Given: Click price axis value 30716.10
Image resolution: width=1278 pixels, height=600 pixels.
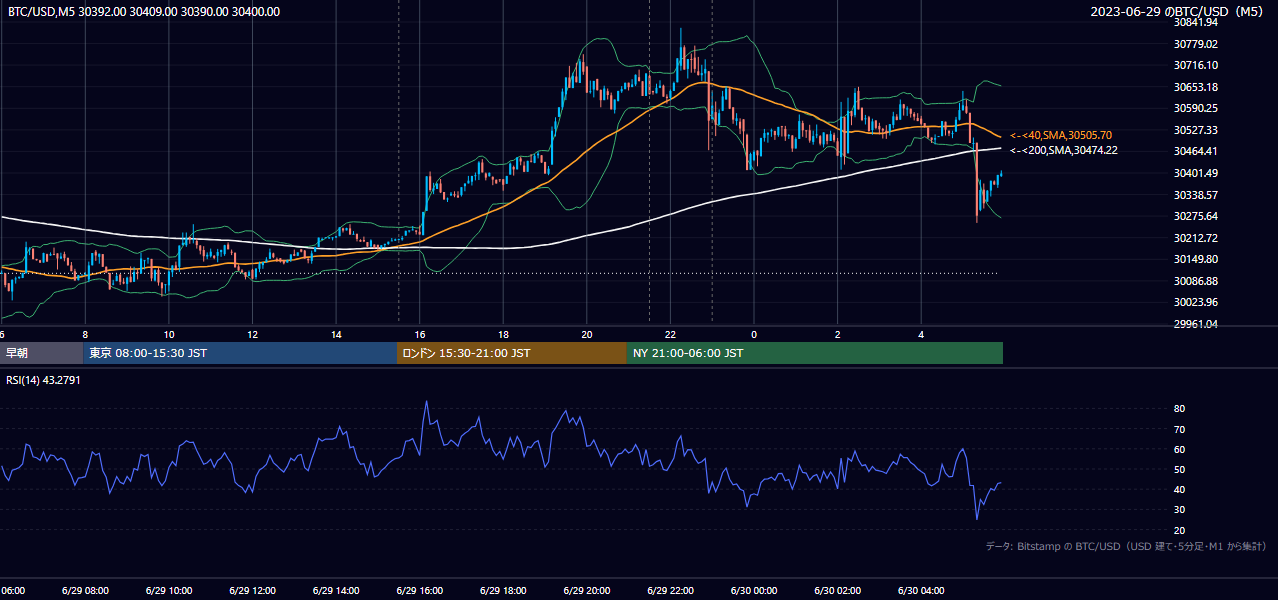Looking at the screenshot, I should [x=1196, y=65].
